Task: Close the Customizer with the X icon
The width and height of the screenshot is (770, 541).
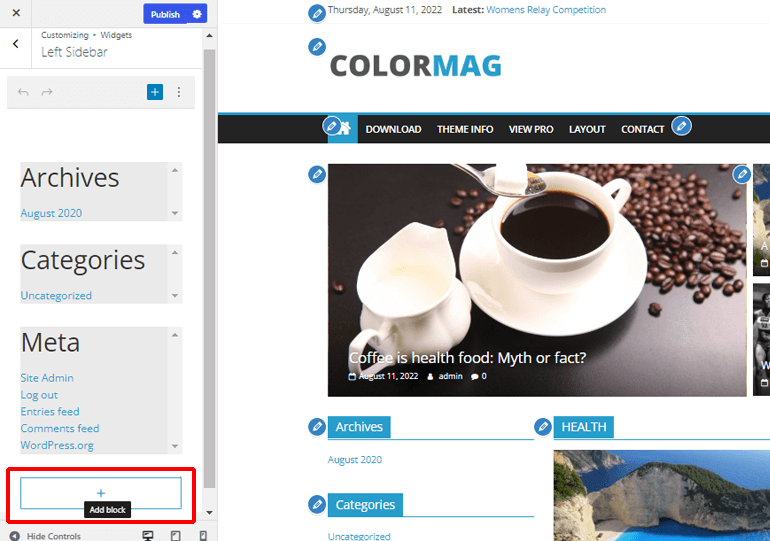Action: coord(15,14)
